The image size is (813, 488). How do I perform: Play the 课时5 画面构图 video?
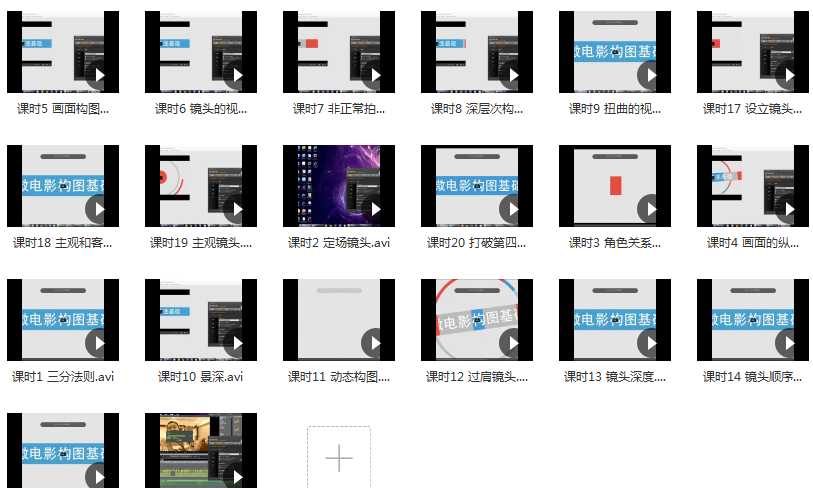pos(98,76)
